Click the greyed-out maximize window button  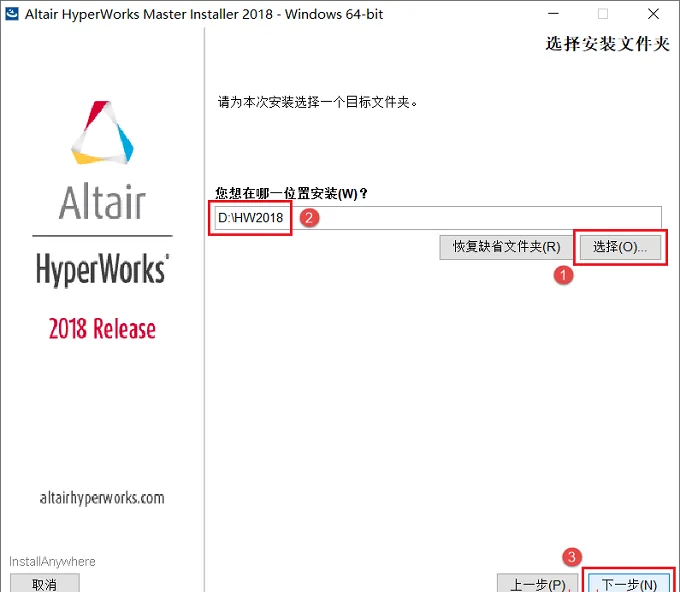[603, 14]
